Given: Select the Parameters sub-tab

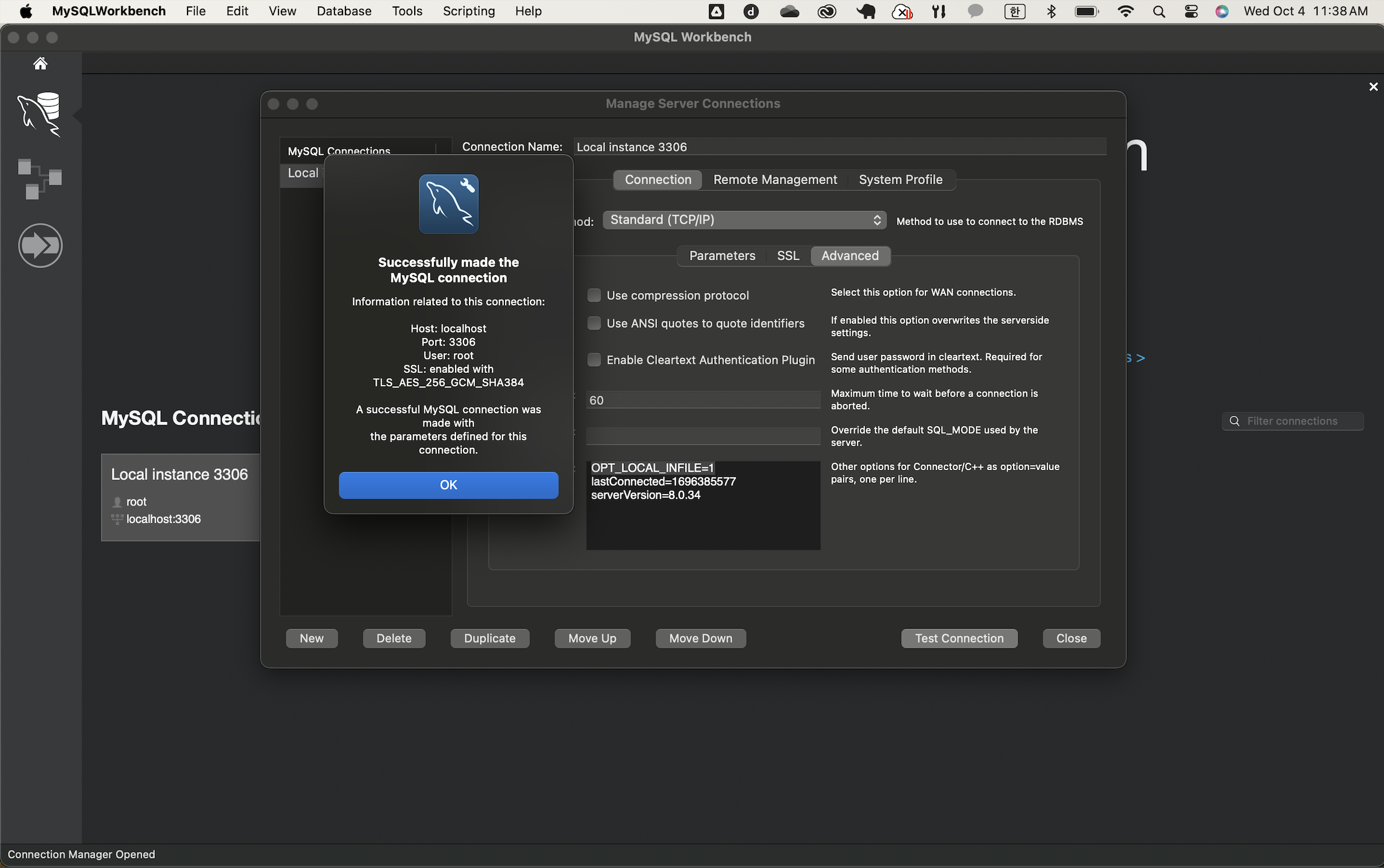Looking at the screenshot, I should point(722,256).
